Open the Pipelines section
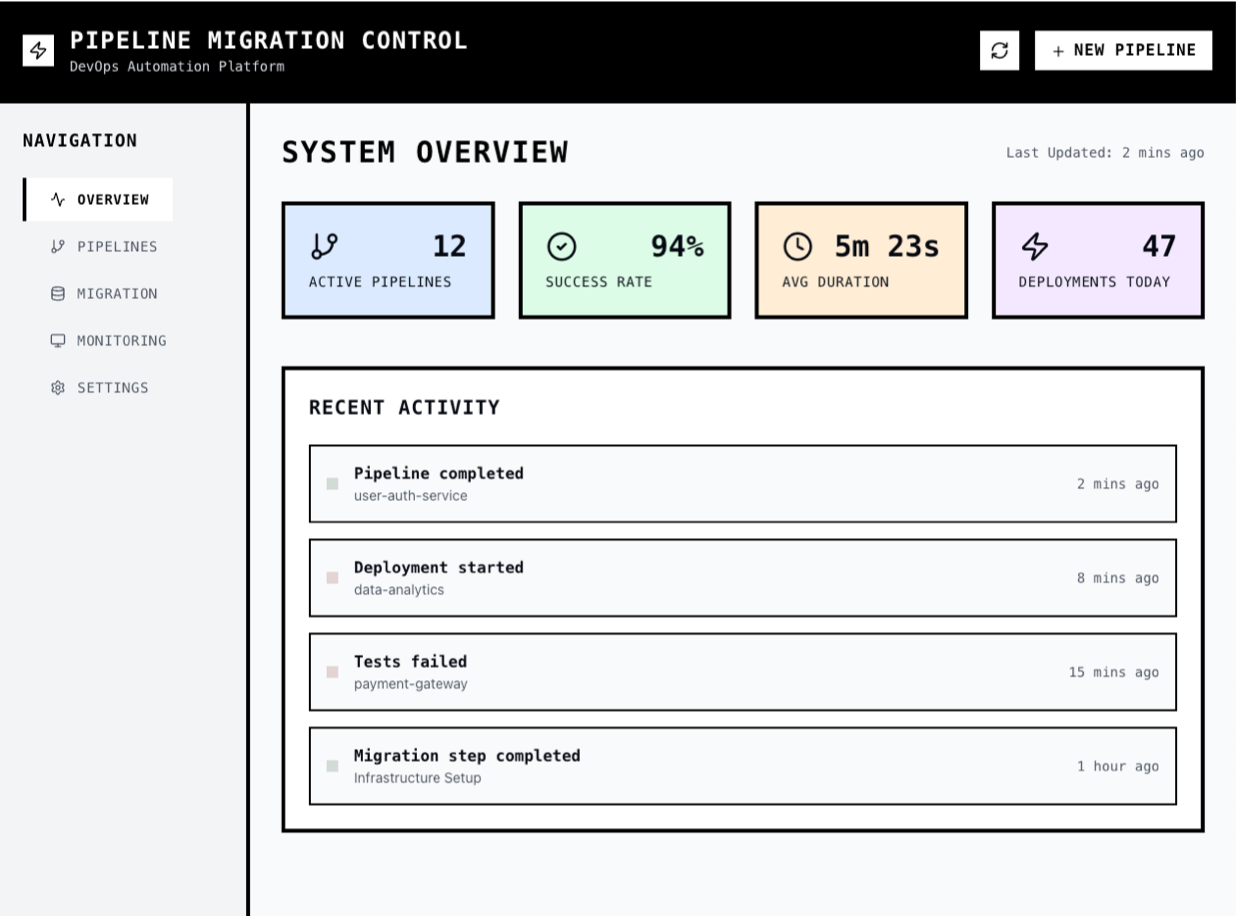 (112, 246)
